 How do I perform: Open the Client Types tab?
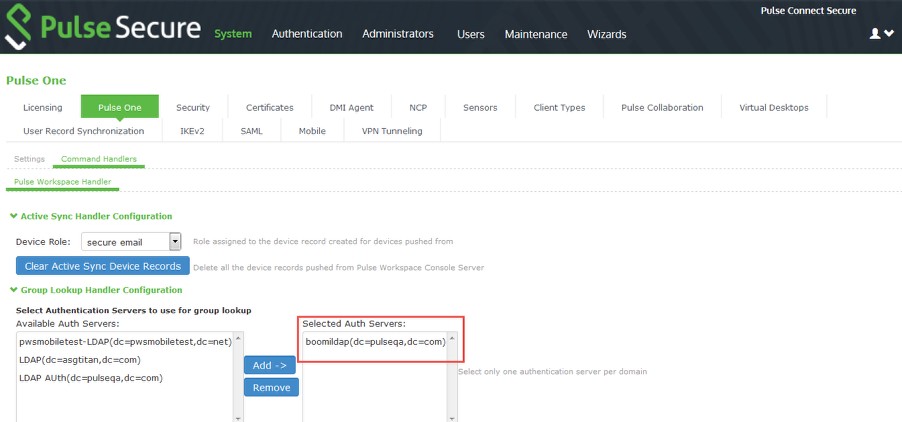click(559, 108)
